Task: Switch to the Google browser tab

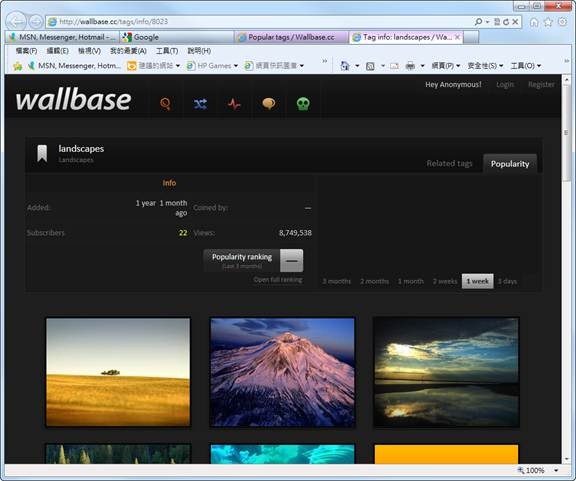Action: pyautogui.click(x=177, y=37)
